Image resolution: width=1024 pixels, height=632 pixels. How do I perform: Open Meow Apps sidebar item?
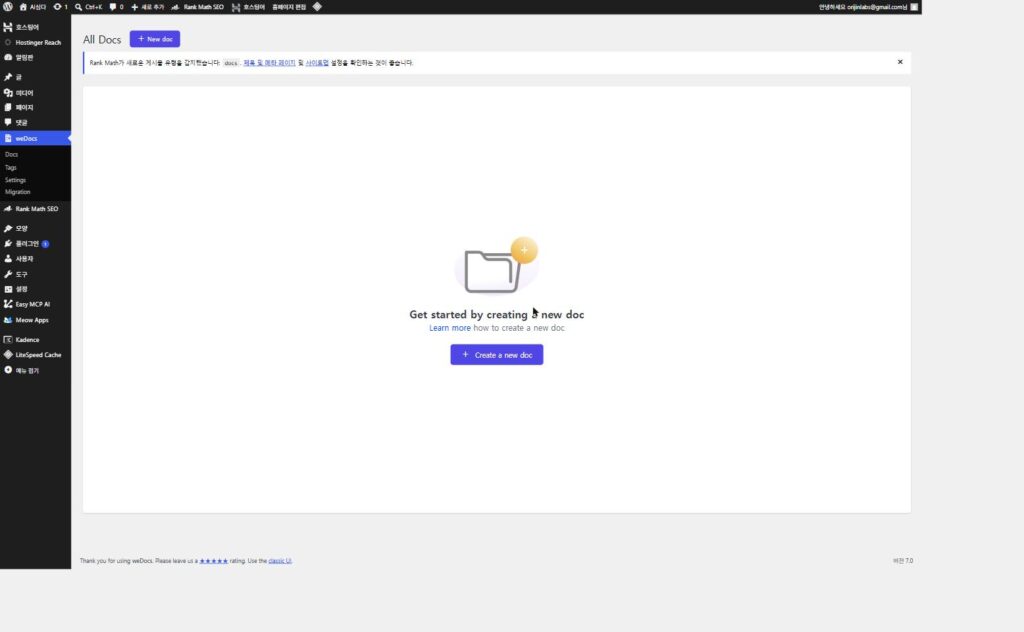(x=35, y=320)
